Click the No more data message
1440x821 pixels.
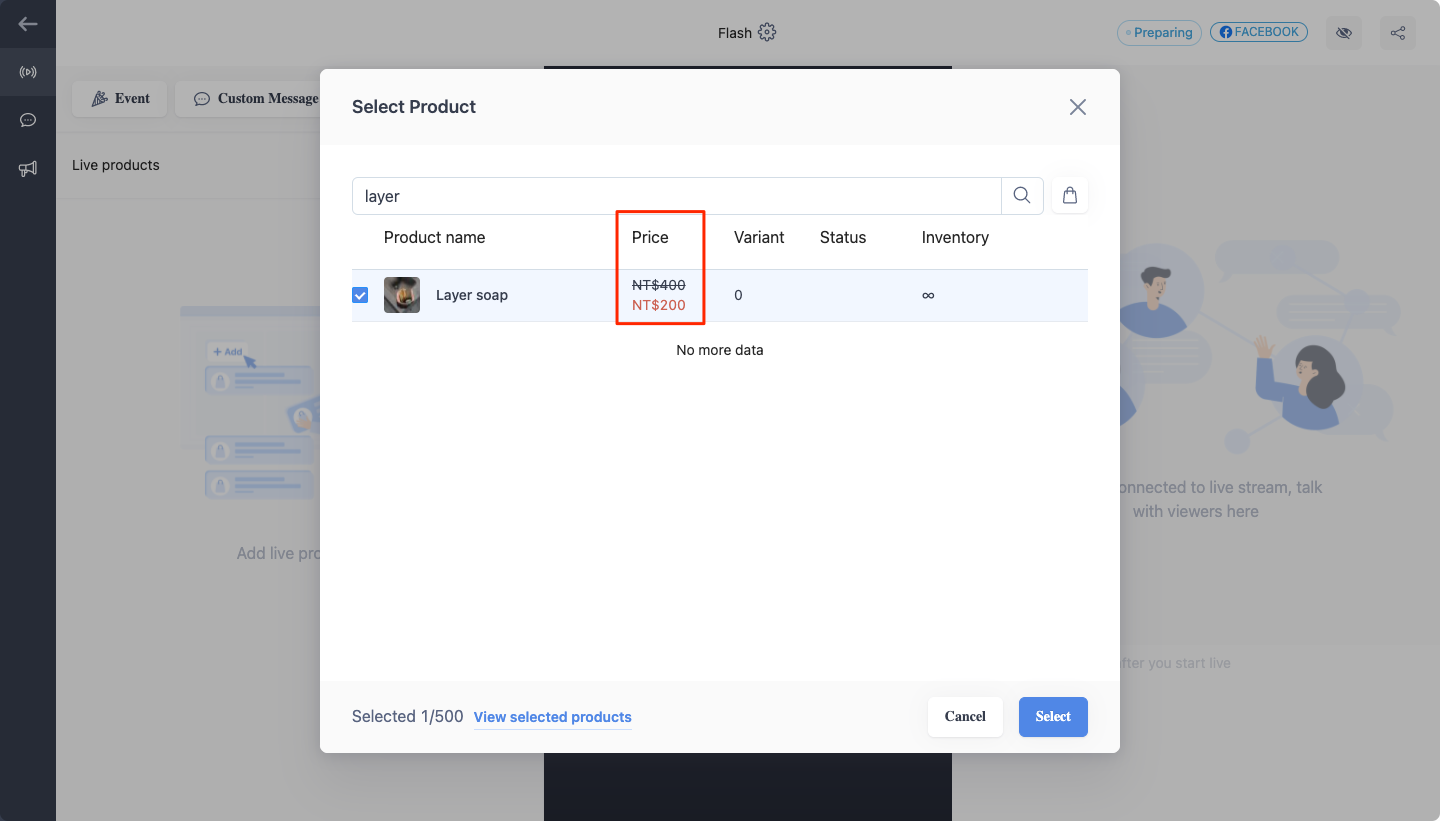(720, 350)
